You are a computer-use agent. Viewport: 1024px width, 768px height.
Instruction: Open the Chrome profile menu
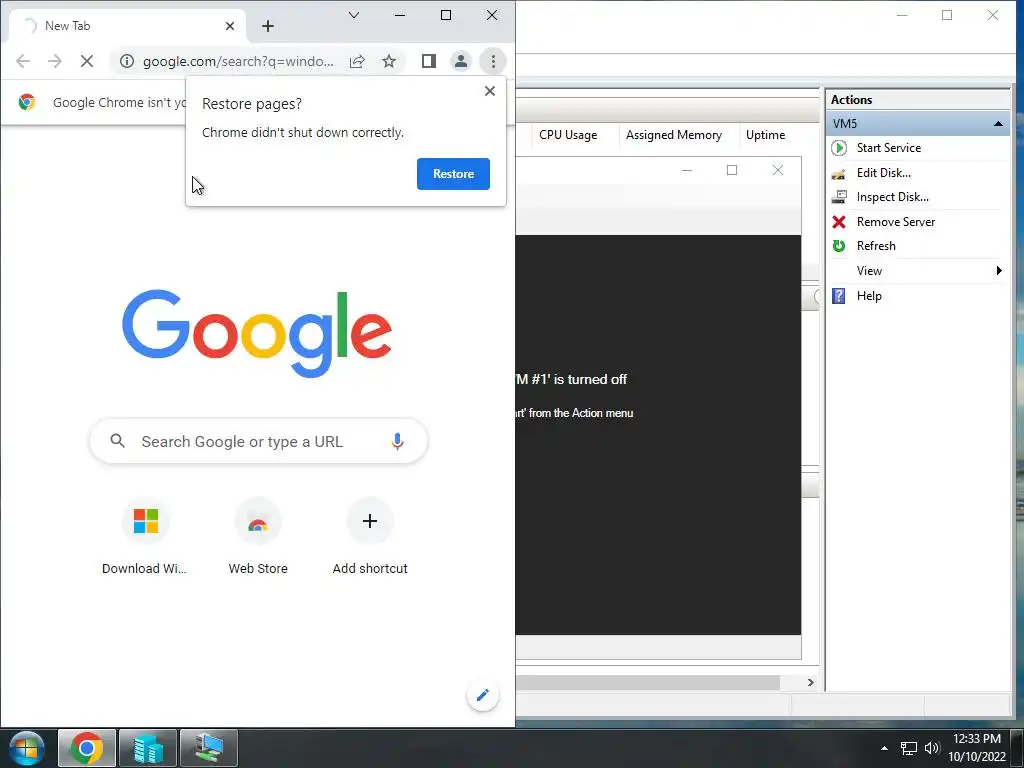[x=460, y=61]
